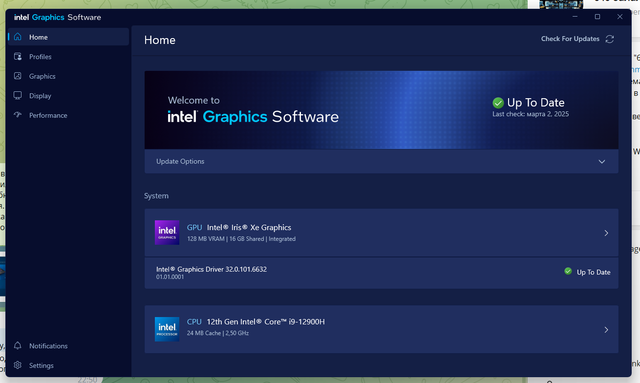Click the 128 MB VRAM specs line
Screen dimensions: 640x383
241,239
